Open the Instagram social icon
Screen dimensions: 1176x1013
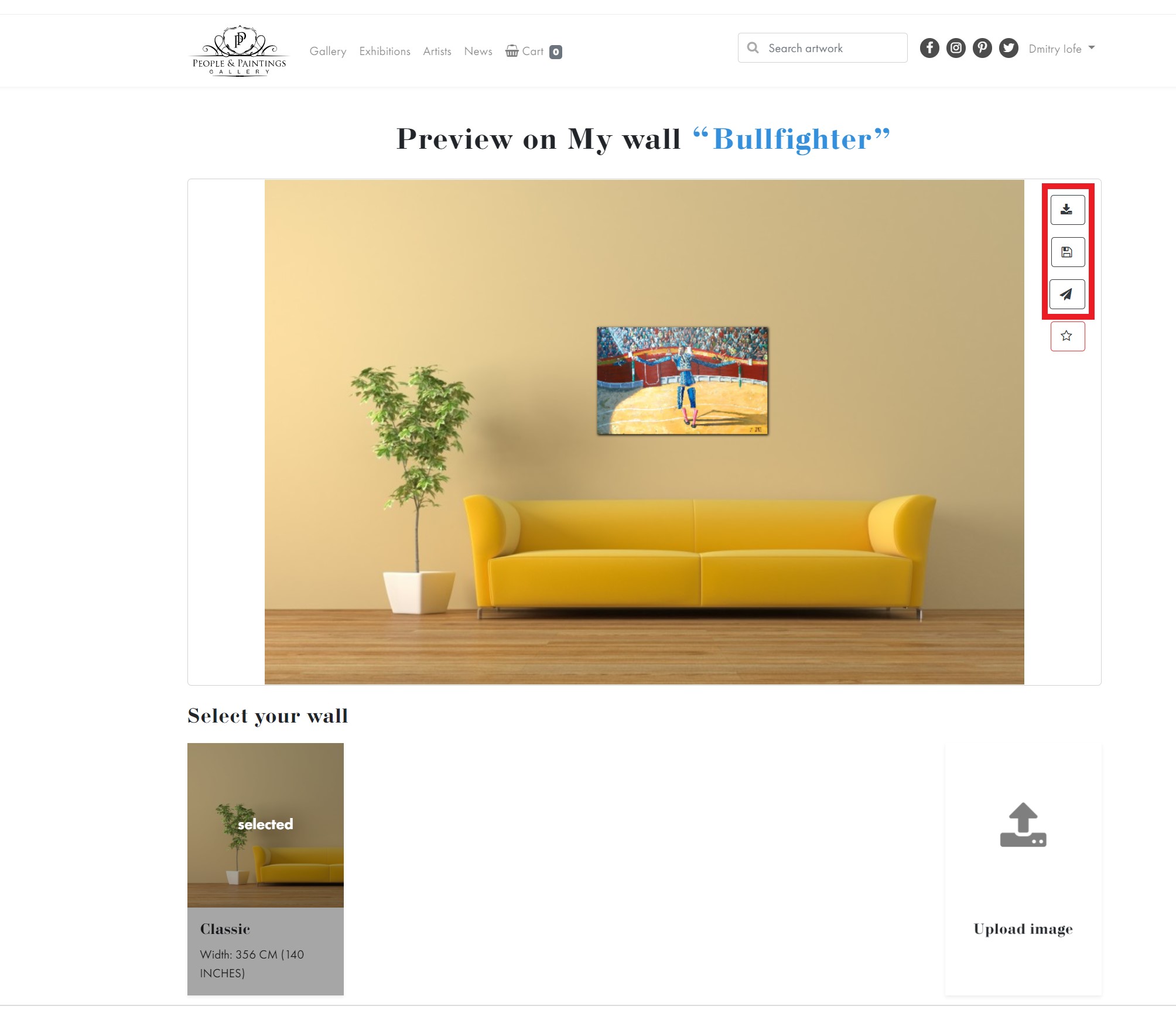coord(956,48)
